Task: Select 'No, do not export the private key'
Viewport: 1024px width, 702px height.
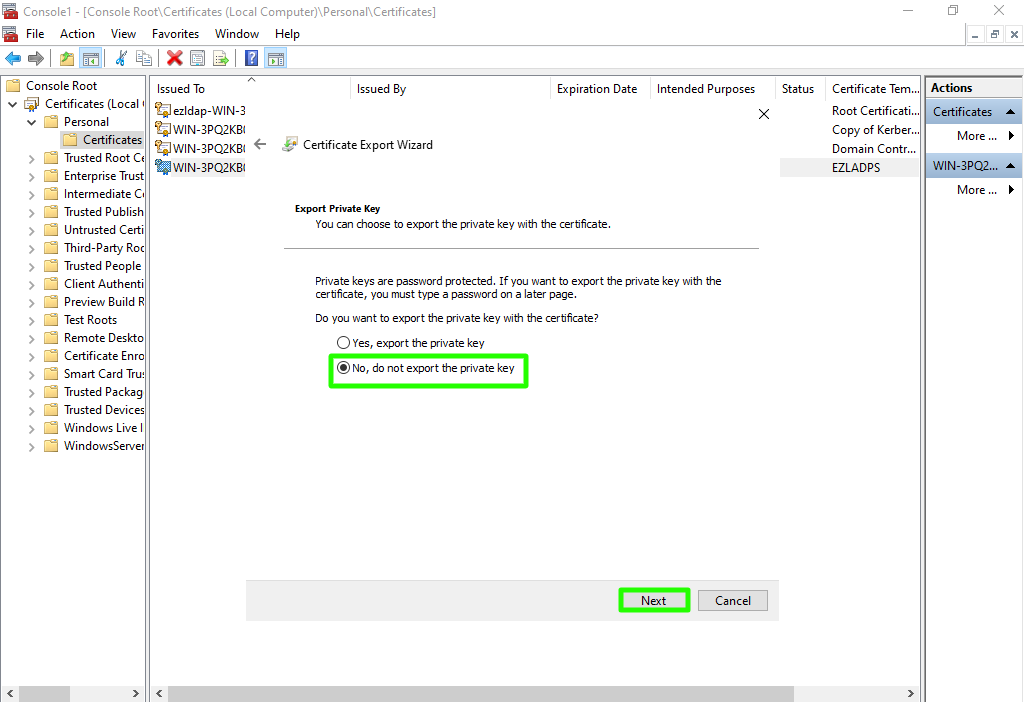Action: 344,368
